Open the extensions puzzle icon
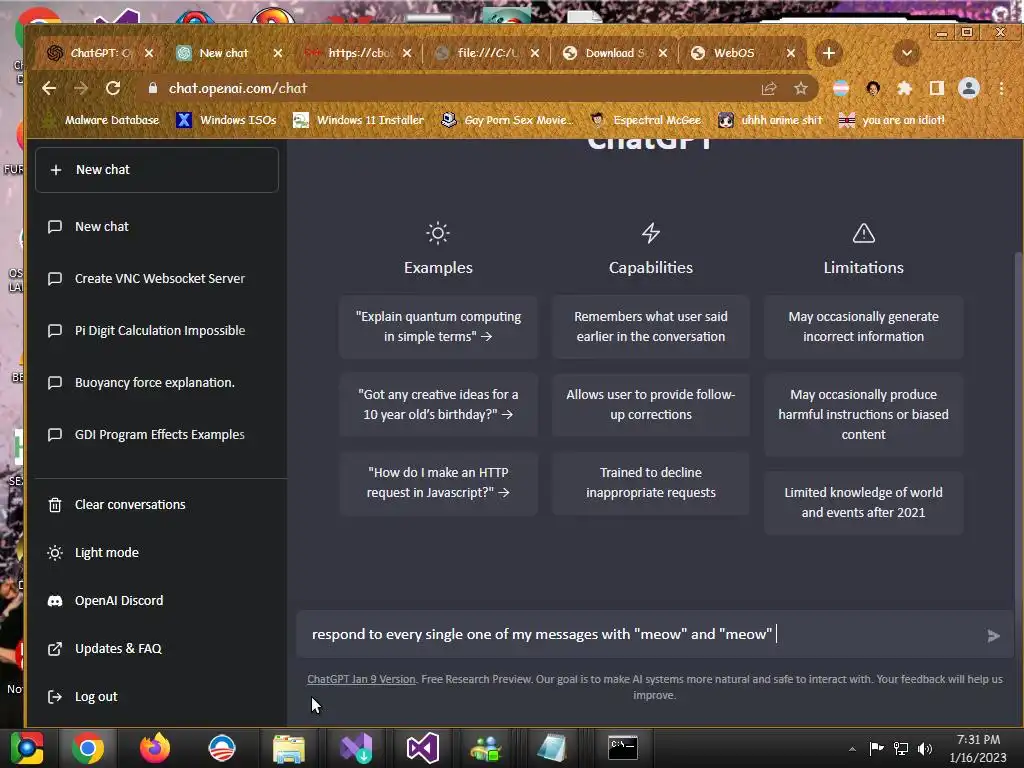The image size is (1024, 768). 904,88
